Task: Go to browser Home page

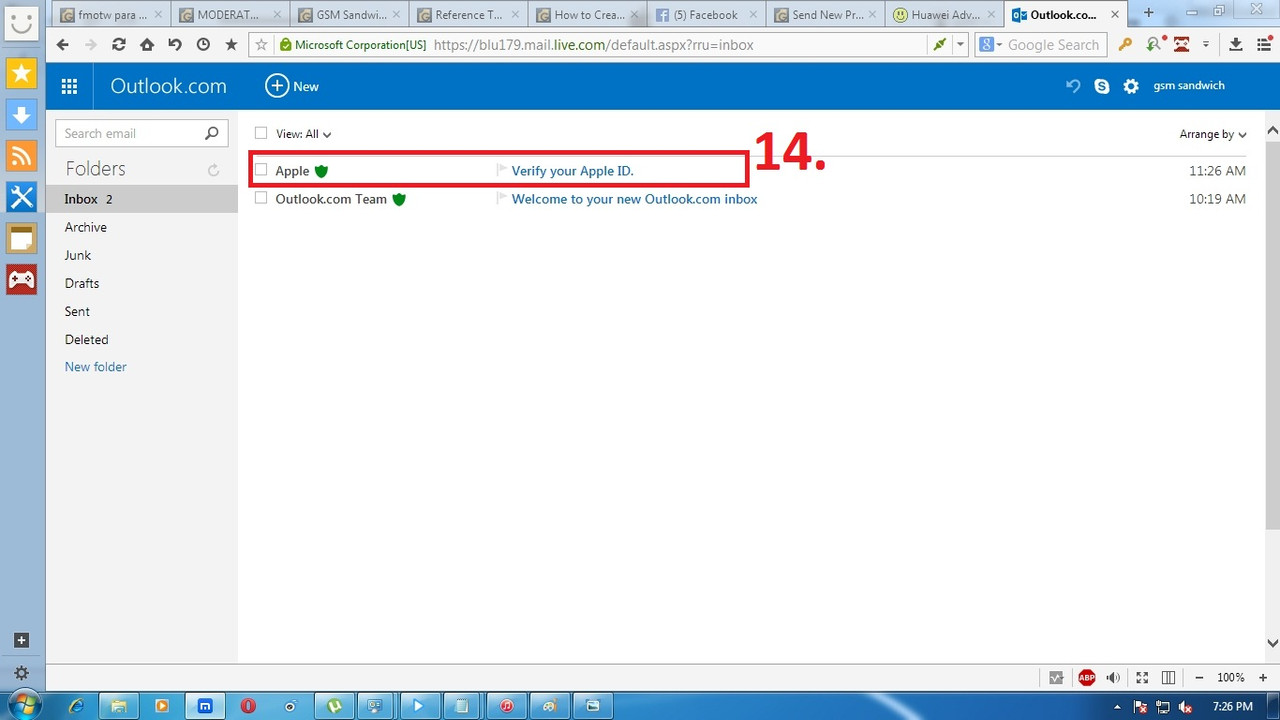Action: [x=147, y=45]
